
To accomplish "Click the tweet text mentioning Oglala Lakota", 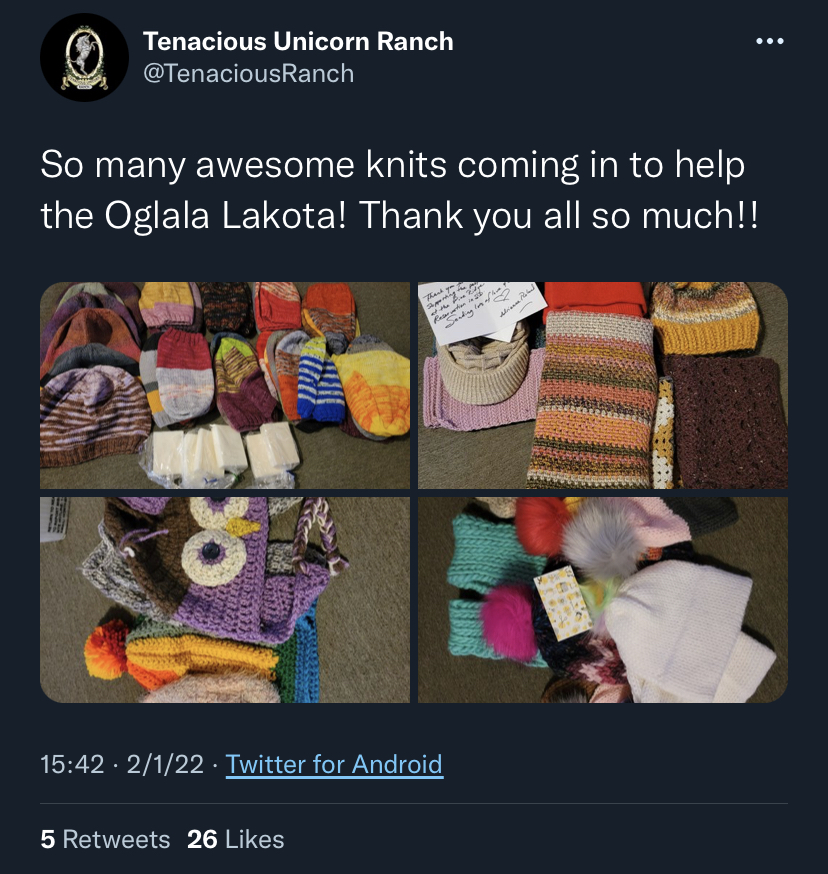I will (399, 190).
